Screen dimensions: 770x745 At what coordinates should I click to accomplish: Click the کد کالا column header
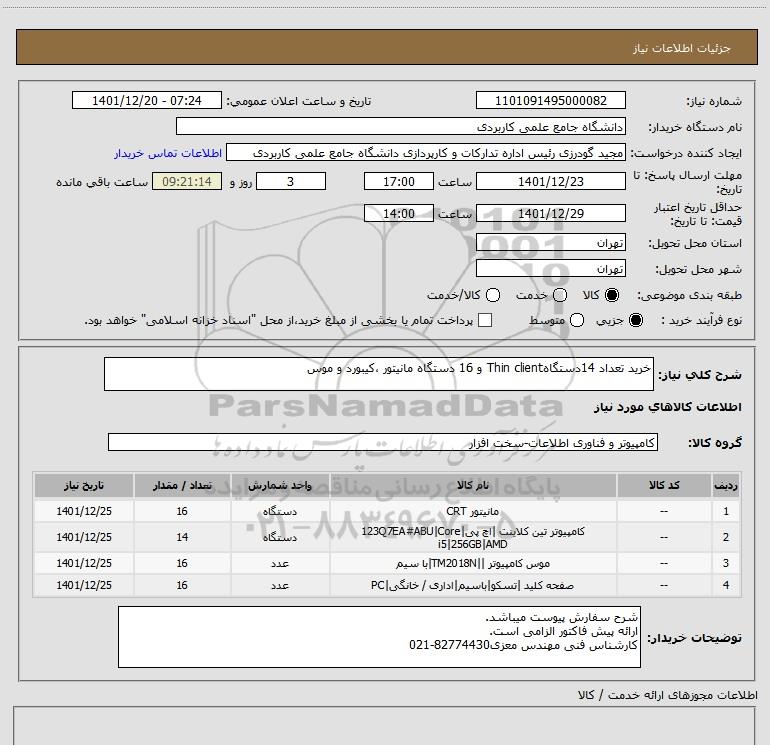pos(664,485)
